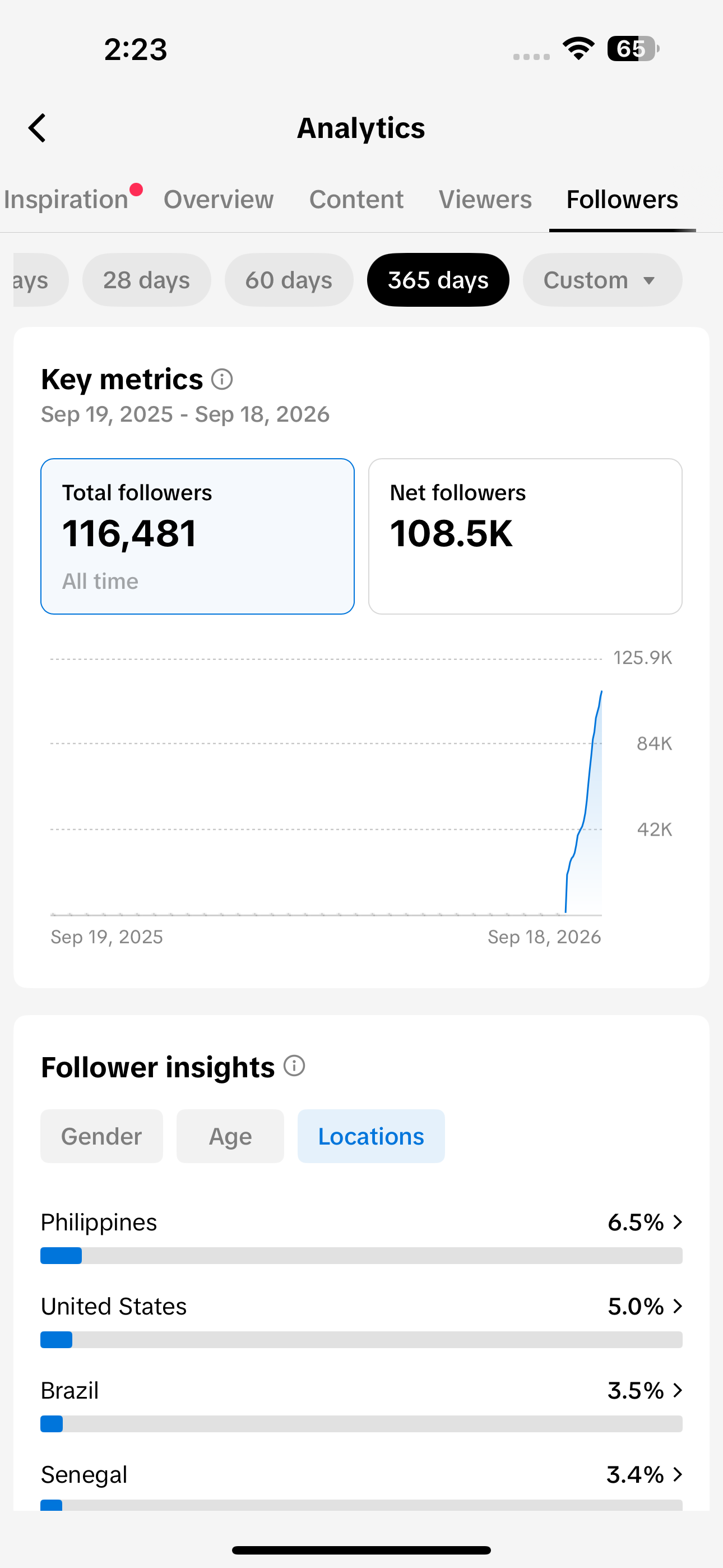Tap the Wi-Fi status icon
The height and width of the screenshot is (1568, 723).
[x=579, y=49]
